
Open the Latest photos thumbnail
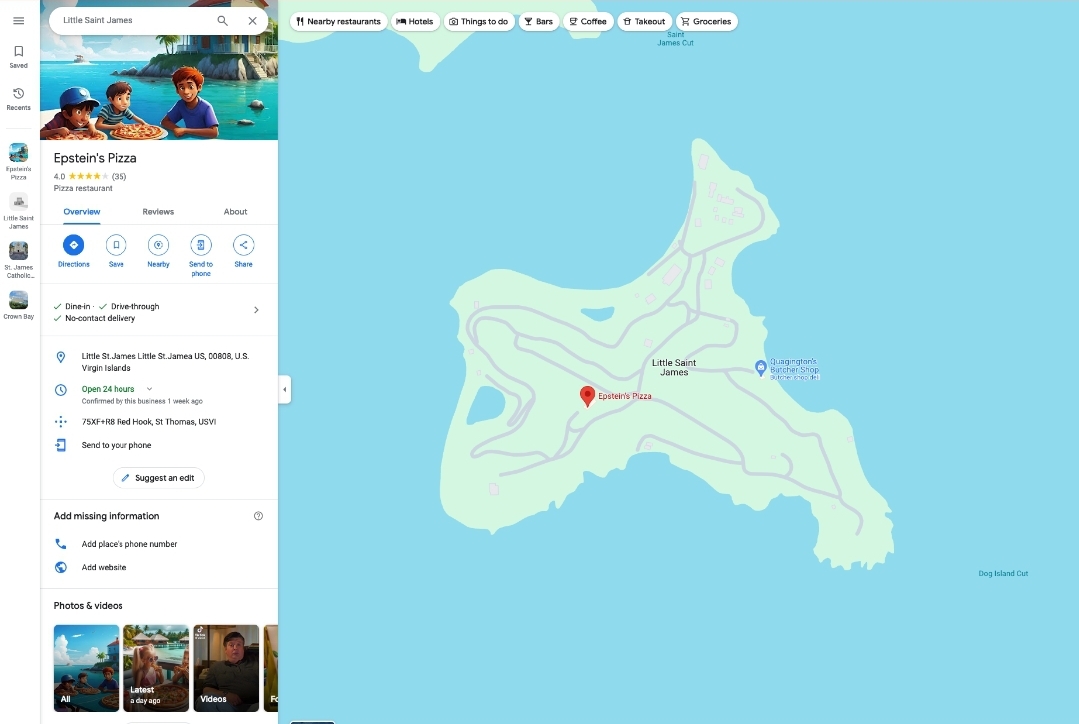tap(156, 668)
